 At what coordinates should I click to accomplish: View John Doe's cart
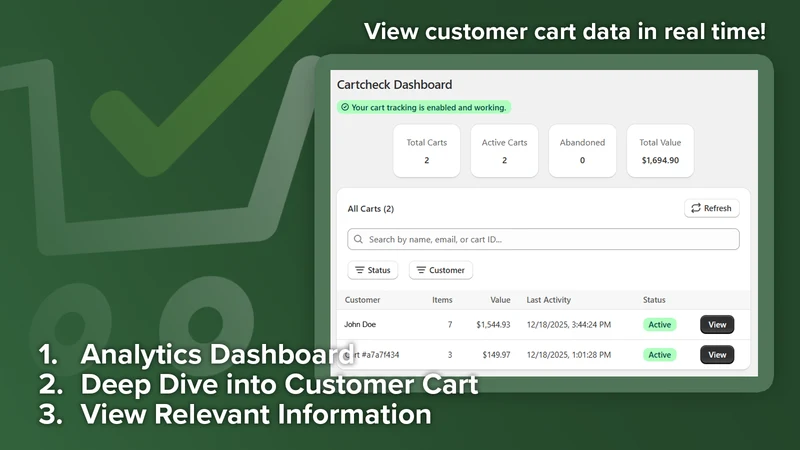point(717,324)
